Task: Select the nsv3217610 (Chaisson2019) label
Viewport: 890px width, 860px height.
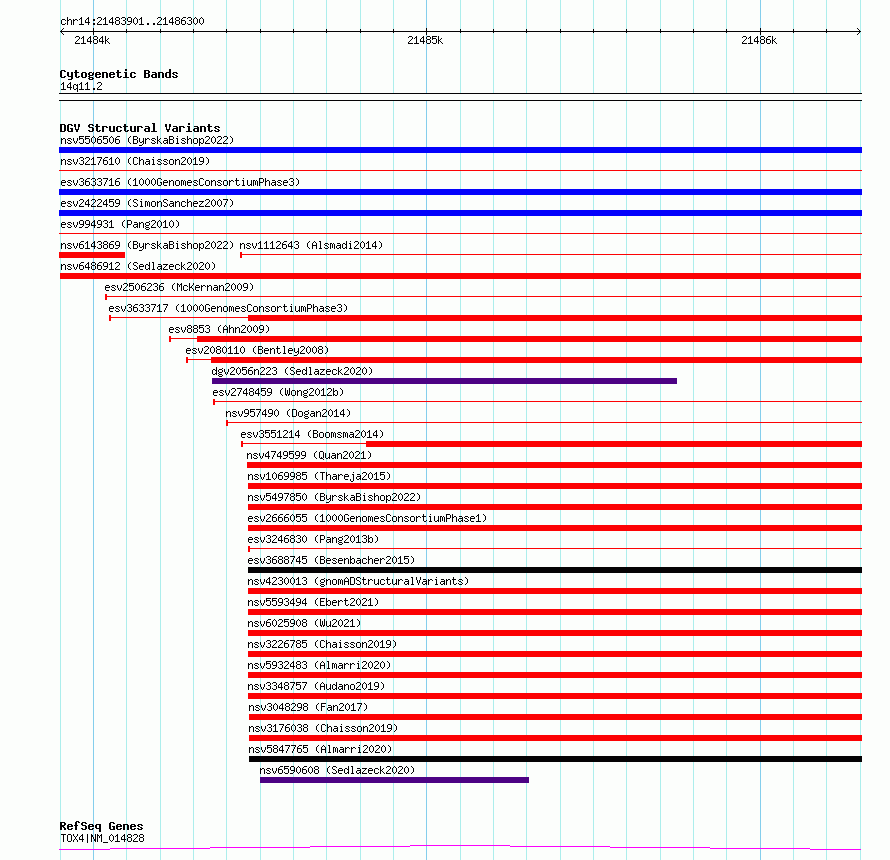Action: coord(135,161)
